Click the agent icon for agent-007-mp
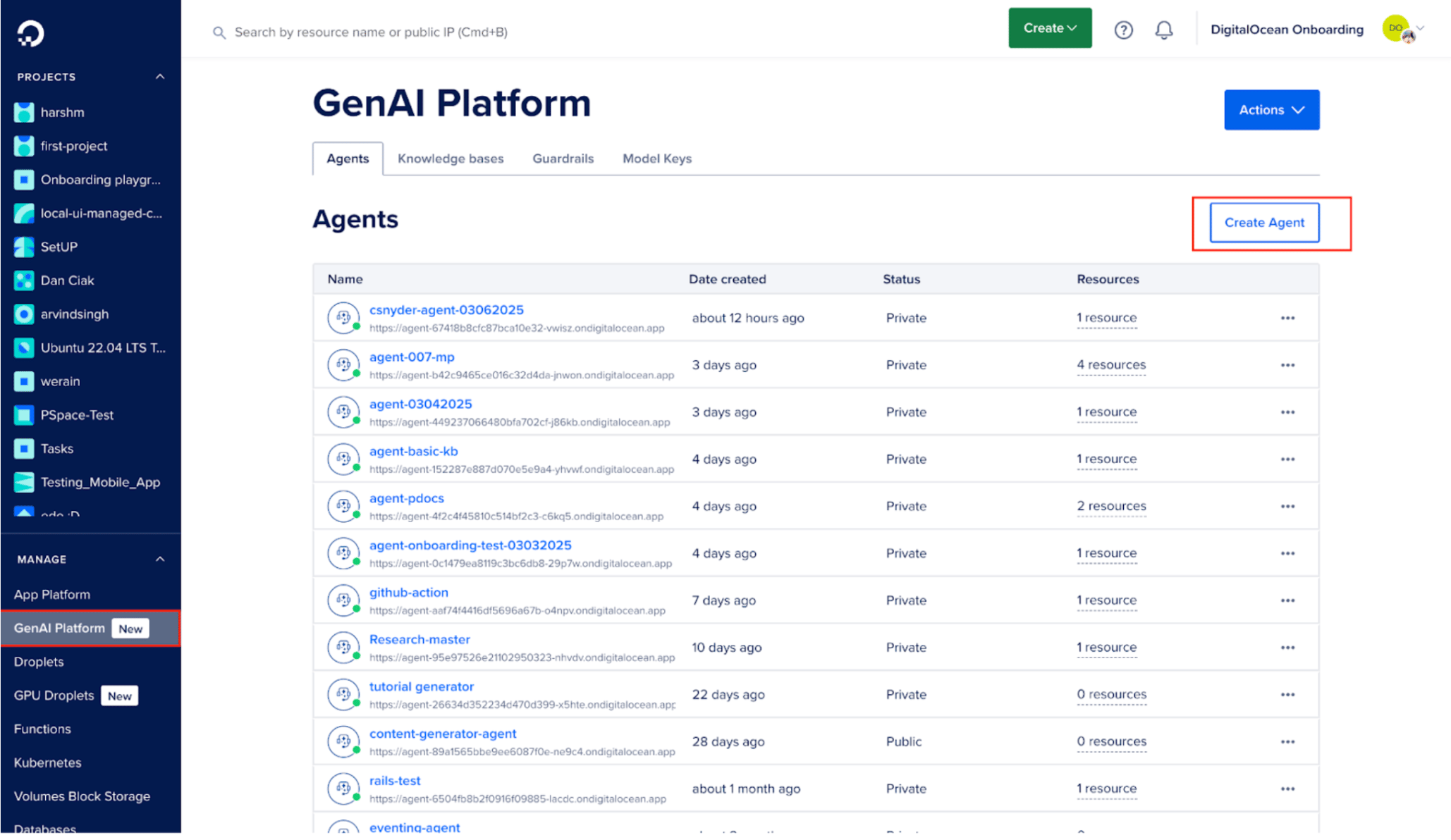The width and height of the screenshot is (1451, 840). (343, 365)
